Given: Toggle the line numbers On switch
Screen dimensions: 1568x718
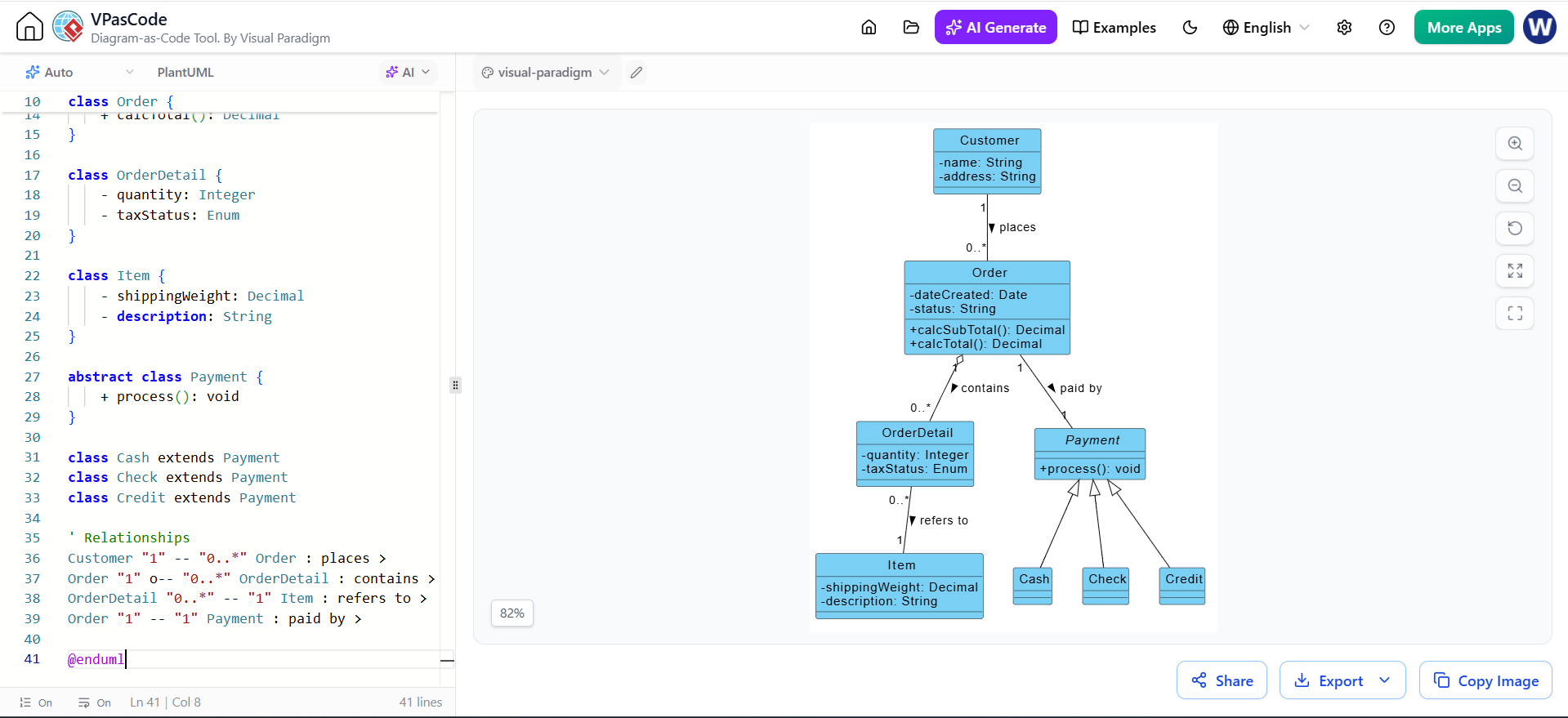Looking at the screenshot, I should [37, 702].
